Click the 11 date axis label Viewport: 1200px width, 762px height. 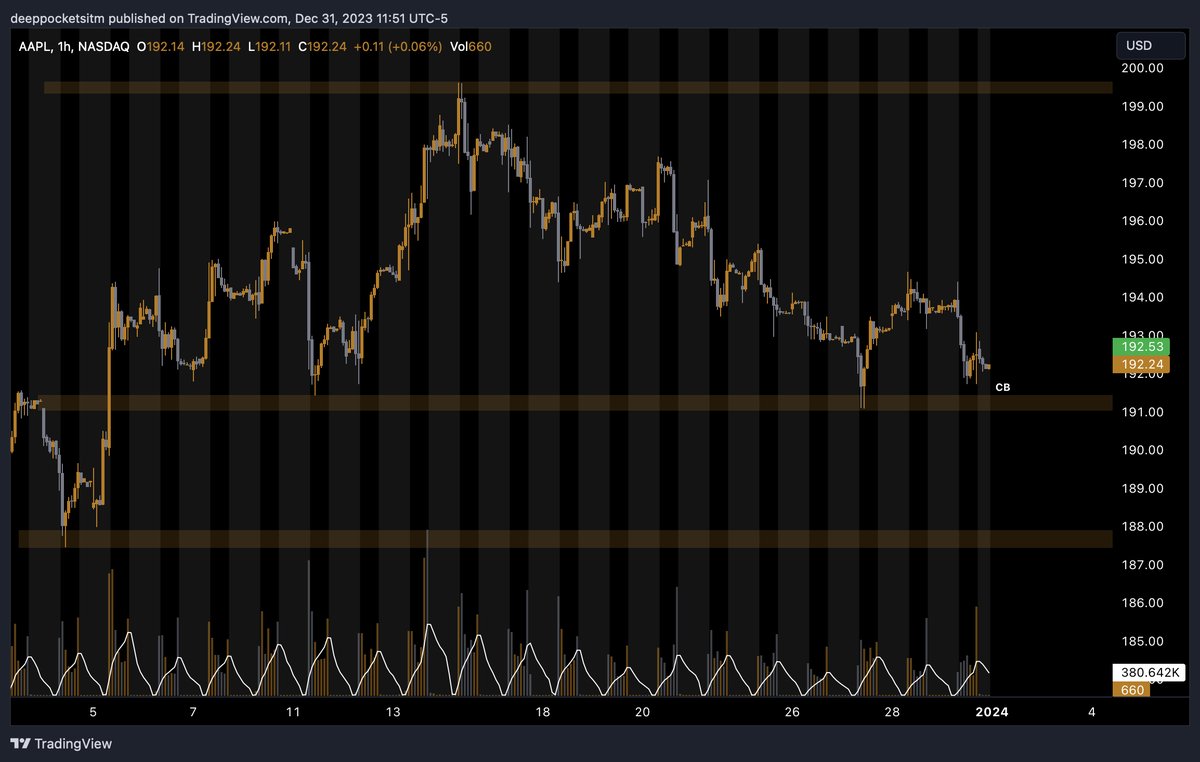point(293,712)
